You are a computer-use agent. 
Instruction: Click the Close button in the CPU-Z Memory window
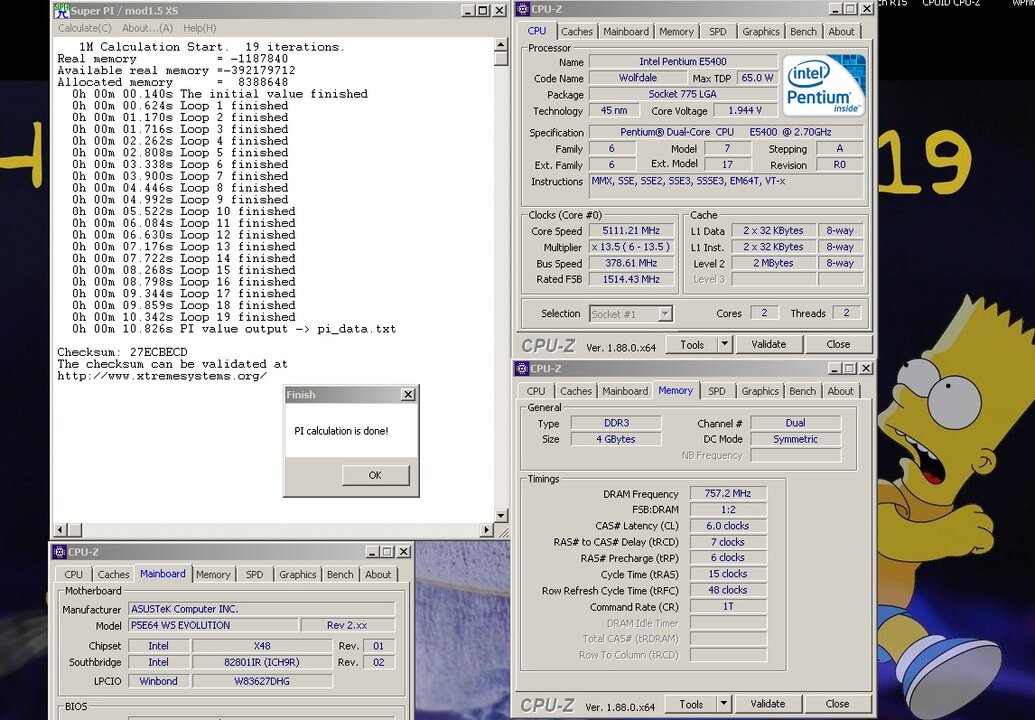tap(837, 704)
